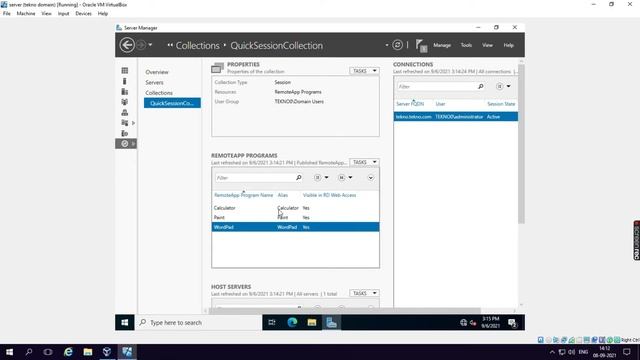This screenshot has height=360, width=640.
Task: Open File Explorer in the guest taskbar
Action: [312, 322]
